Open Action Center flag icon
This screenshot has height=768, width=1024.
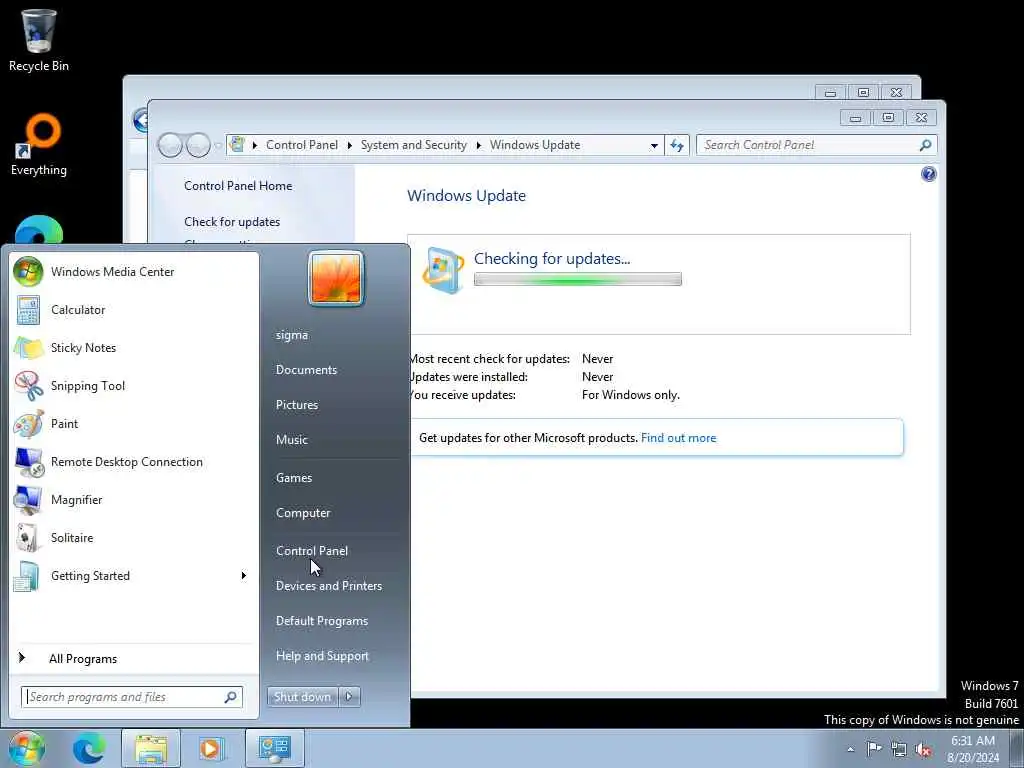pyautogui.click(x=874, y=749)
